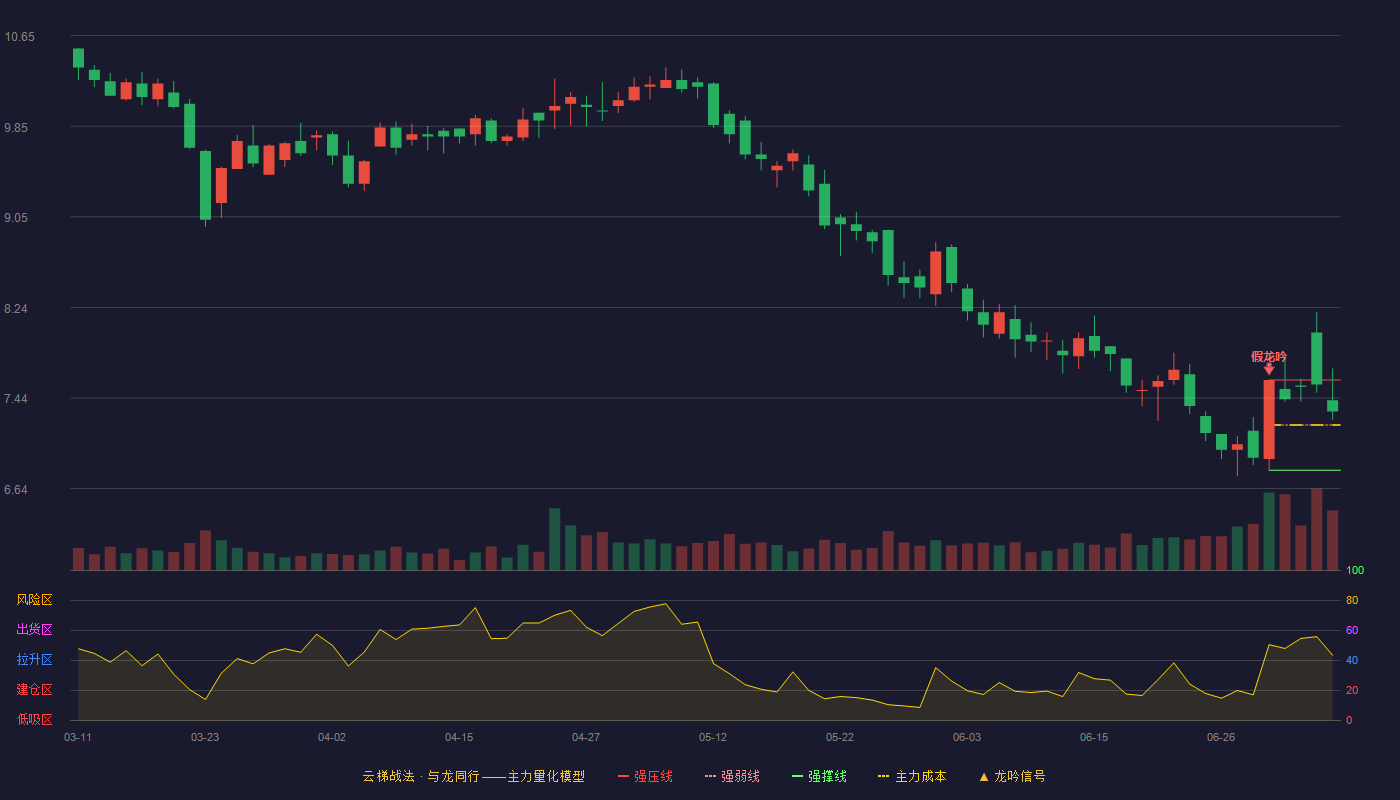Viewport: 1400px width, 800px height.
Task: Click the 出货区 zone label
Action: coord(34,630)
